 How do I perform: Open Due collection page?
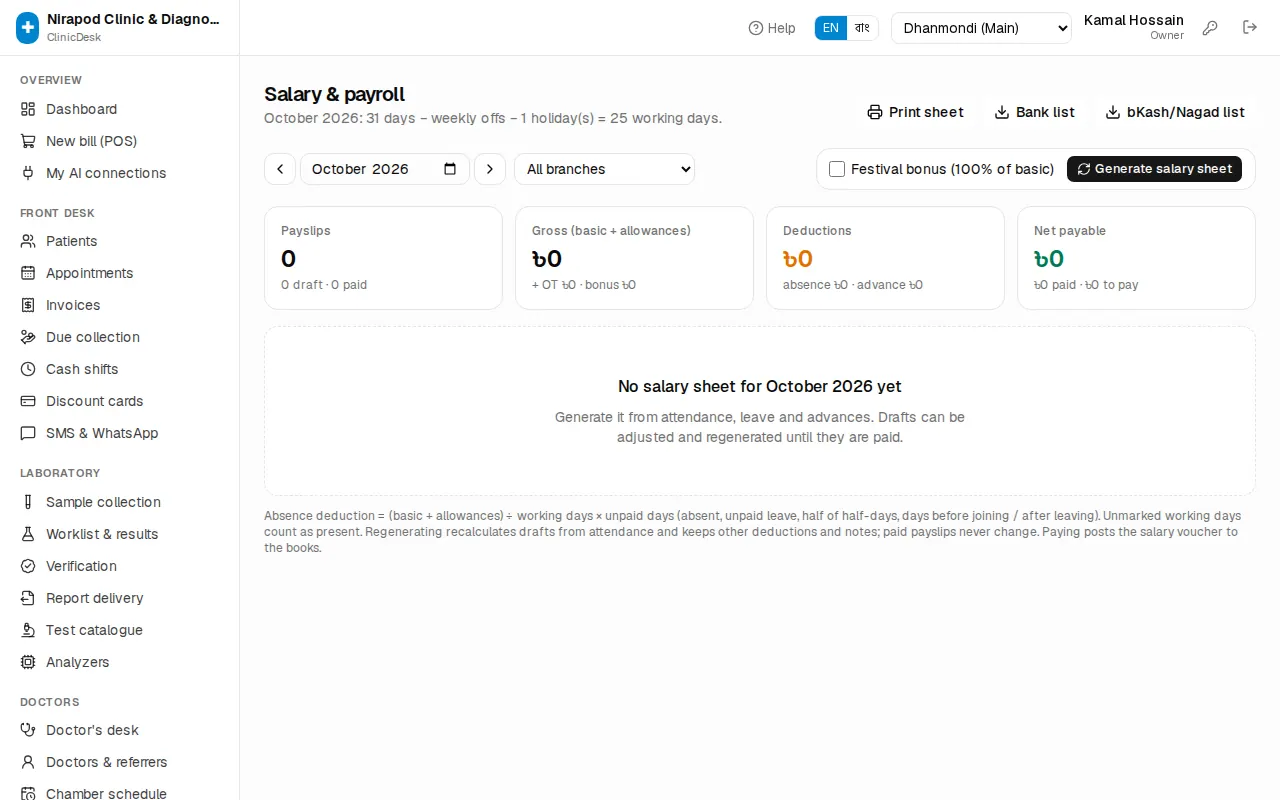tap(120, 337)
